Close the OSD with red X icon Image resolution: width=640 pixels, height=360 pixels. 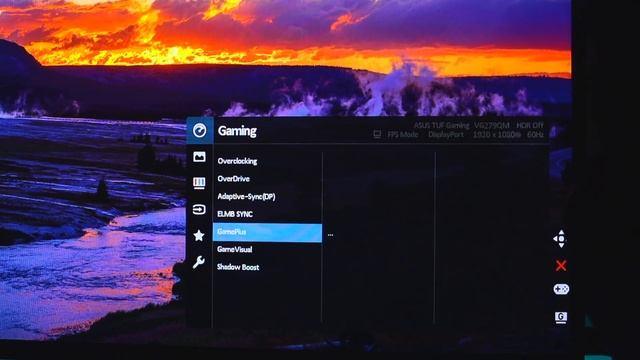(x=561, y=266)
